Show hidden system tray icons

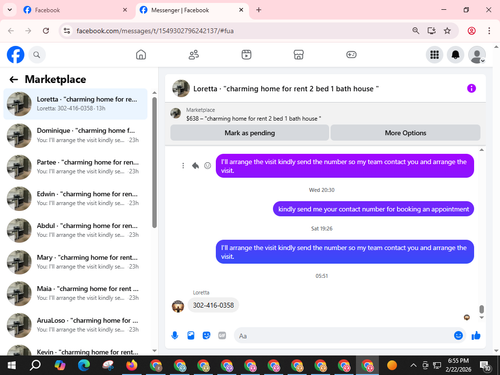tap(413, 365)
